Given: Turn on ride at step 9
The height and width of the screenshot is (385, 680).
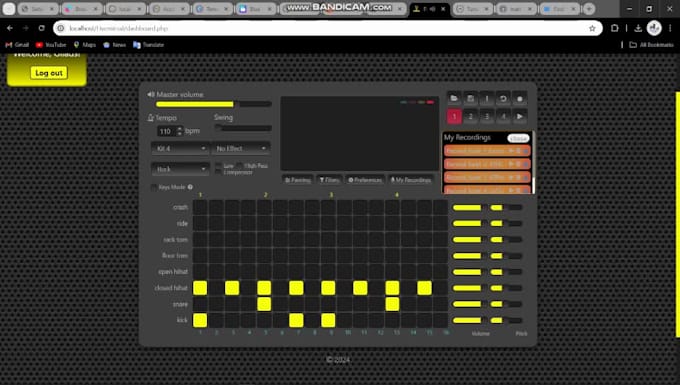Looking at the screenshot, I should pos(328,223).
